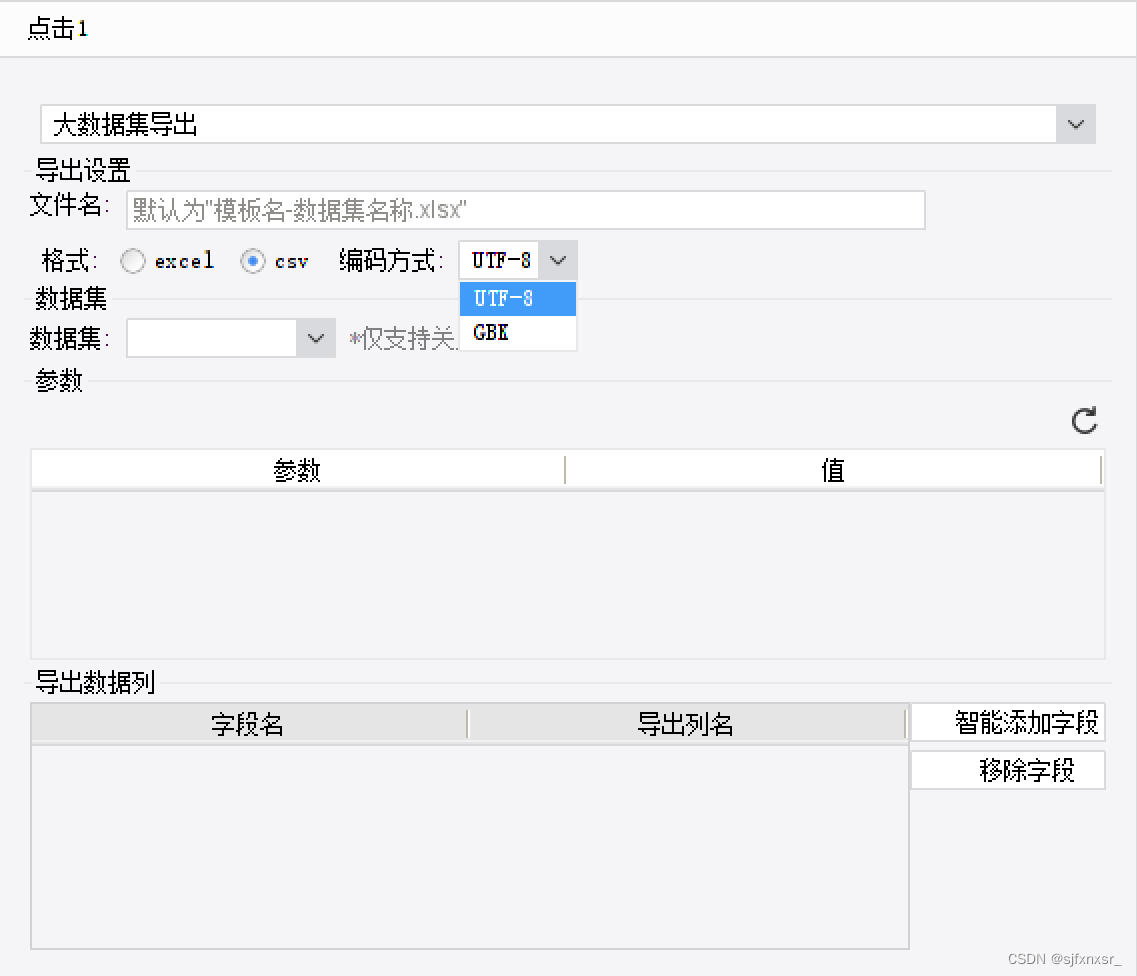Select the excel format radio button
Image resolution: width=1137 pixels, height=976 pixels.
[133, 261]
